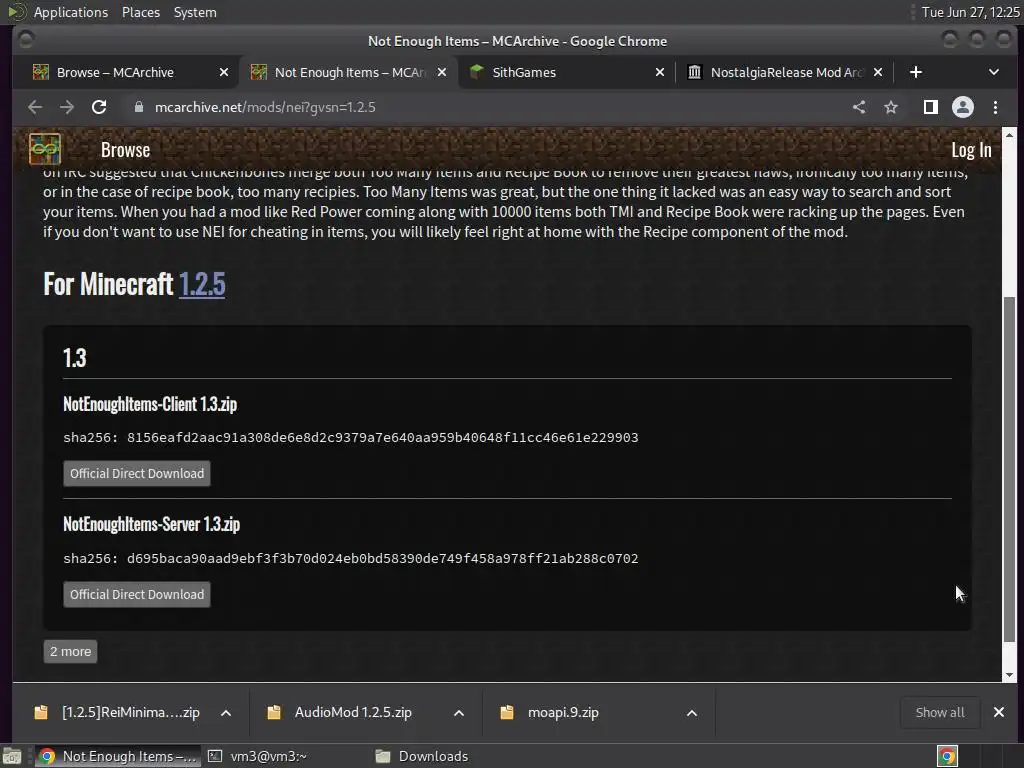Expand options for AudioMod 1.2.5.zip download

[459, 713]
